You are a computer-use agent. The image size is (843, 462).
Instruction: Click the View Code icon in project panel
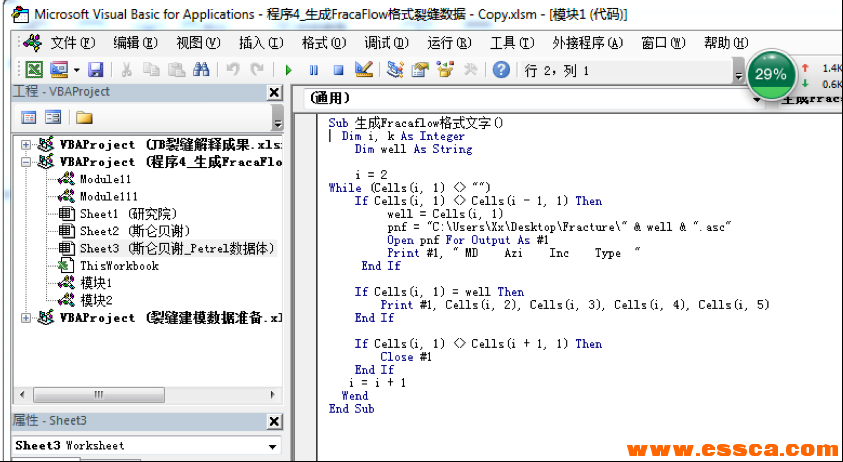click(x=28, y=117)
